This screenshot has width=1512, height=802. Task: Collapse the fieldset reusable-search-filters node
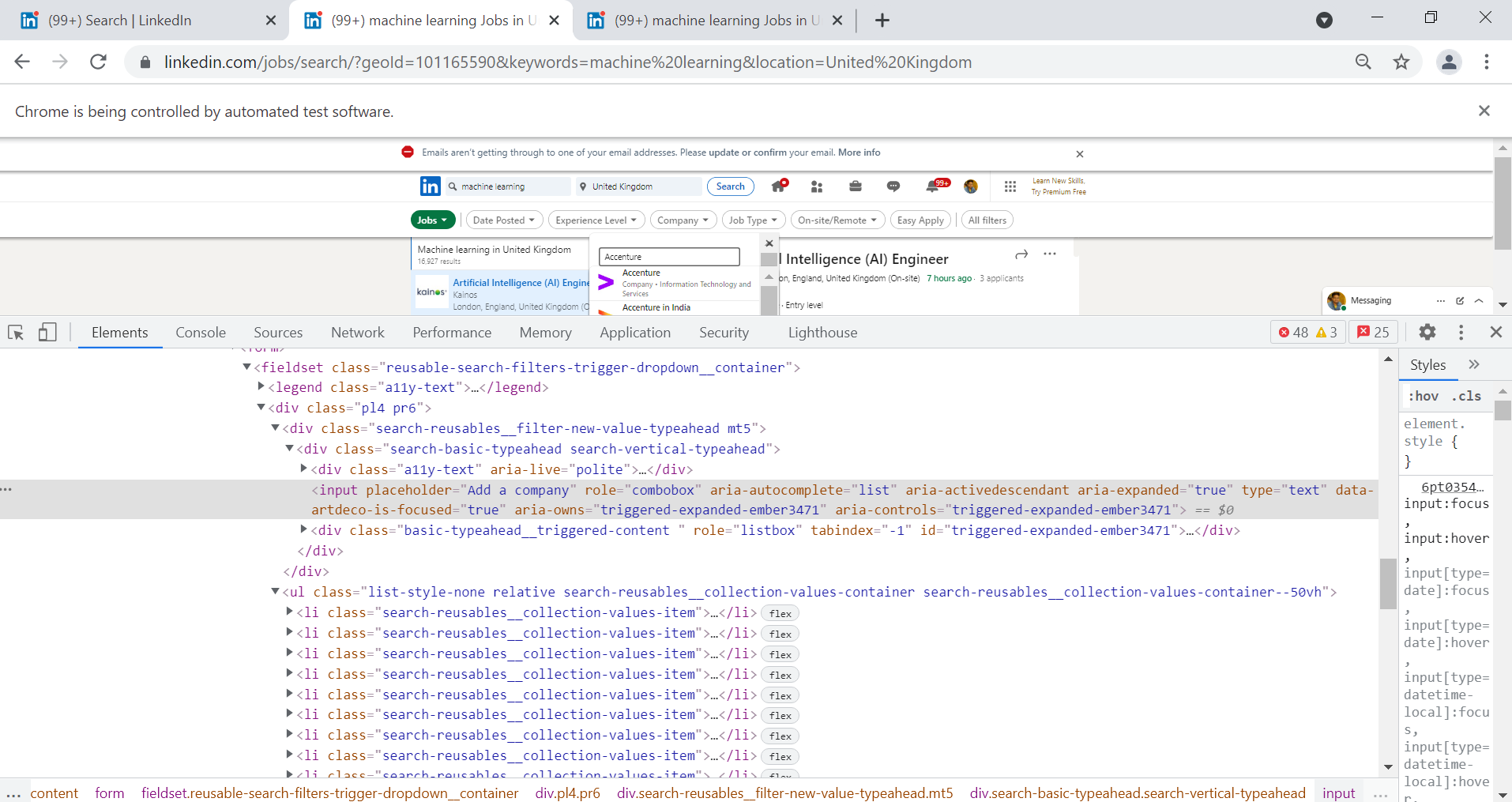pyautogui.click(x=246, y=367)
